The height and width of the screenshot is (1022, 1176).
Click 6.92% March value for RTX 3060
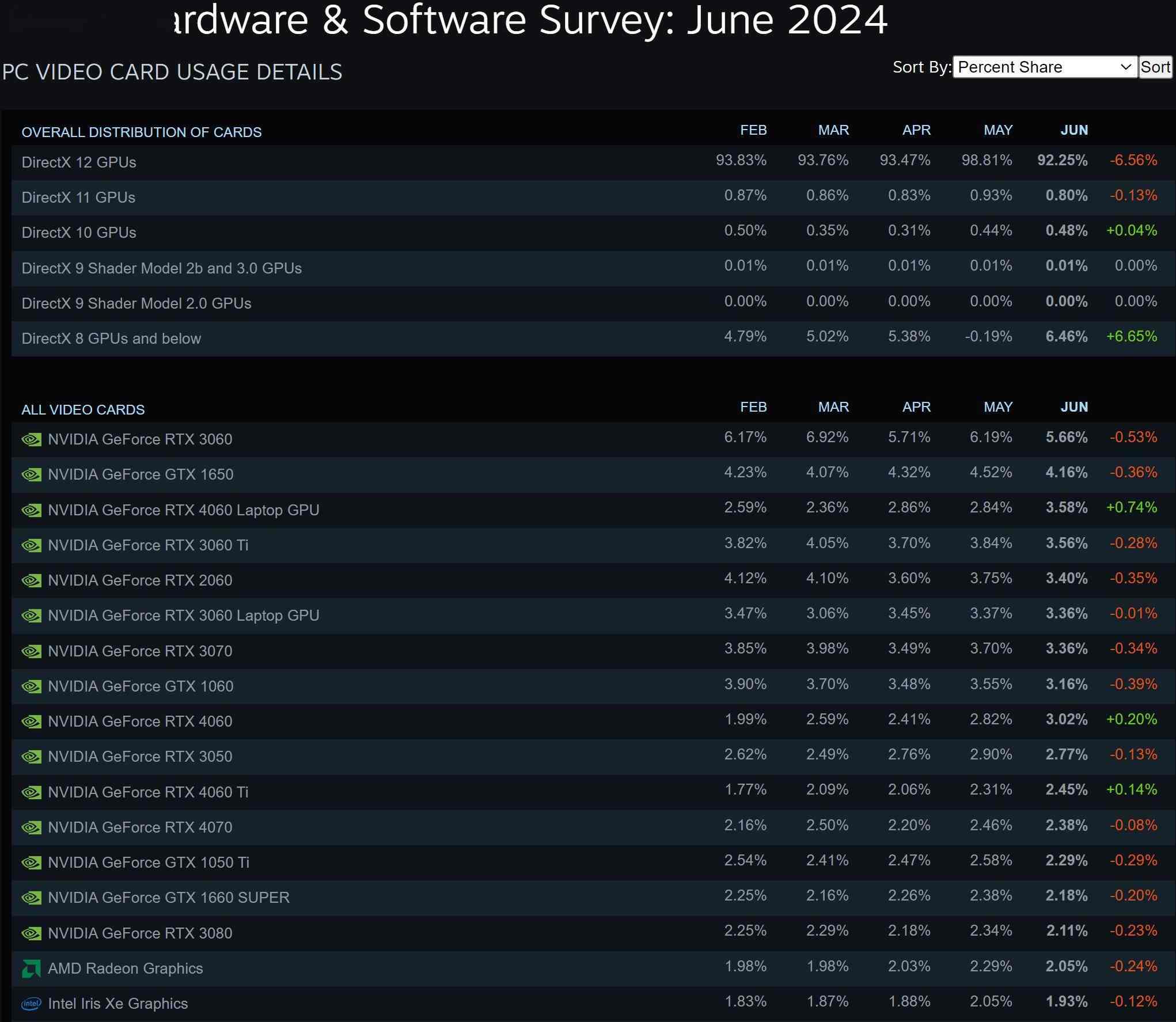[x=827, y=438]
